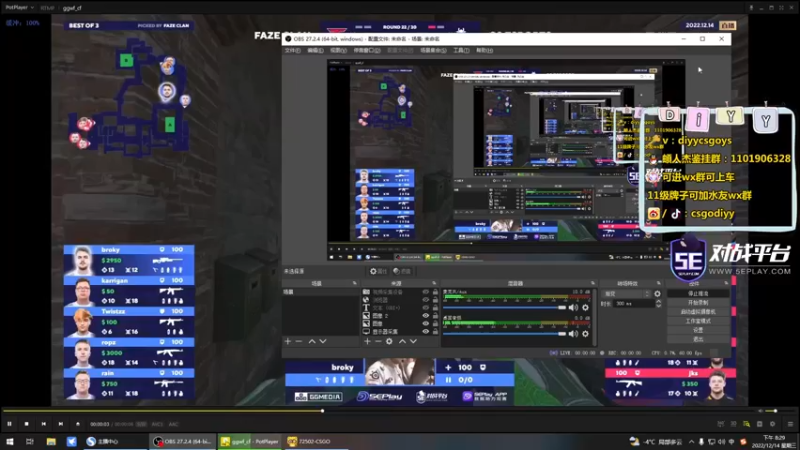Select the 场景 scene in scenes list
This screenshot has width=800, height=450.
pos(320,292)
